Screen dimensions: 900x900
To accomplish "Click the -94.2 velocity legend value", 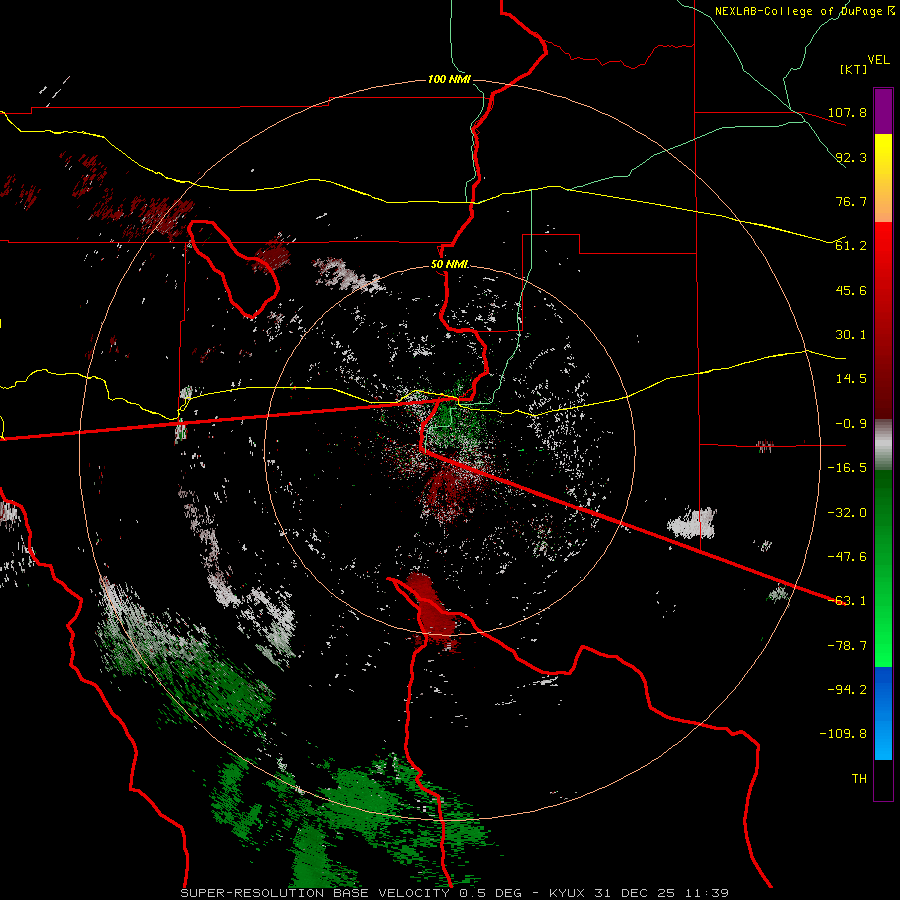I will [x=847, y=690].
